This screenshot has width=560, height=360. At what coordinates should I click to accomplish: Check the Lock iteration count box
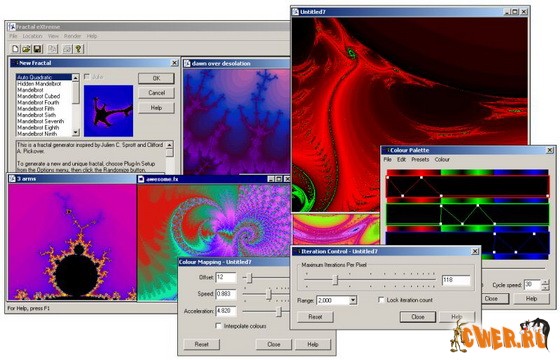[381, 300]
